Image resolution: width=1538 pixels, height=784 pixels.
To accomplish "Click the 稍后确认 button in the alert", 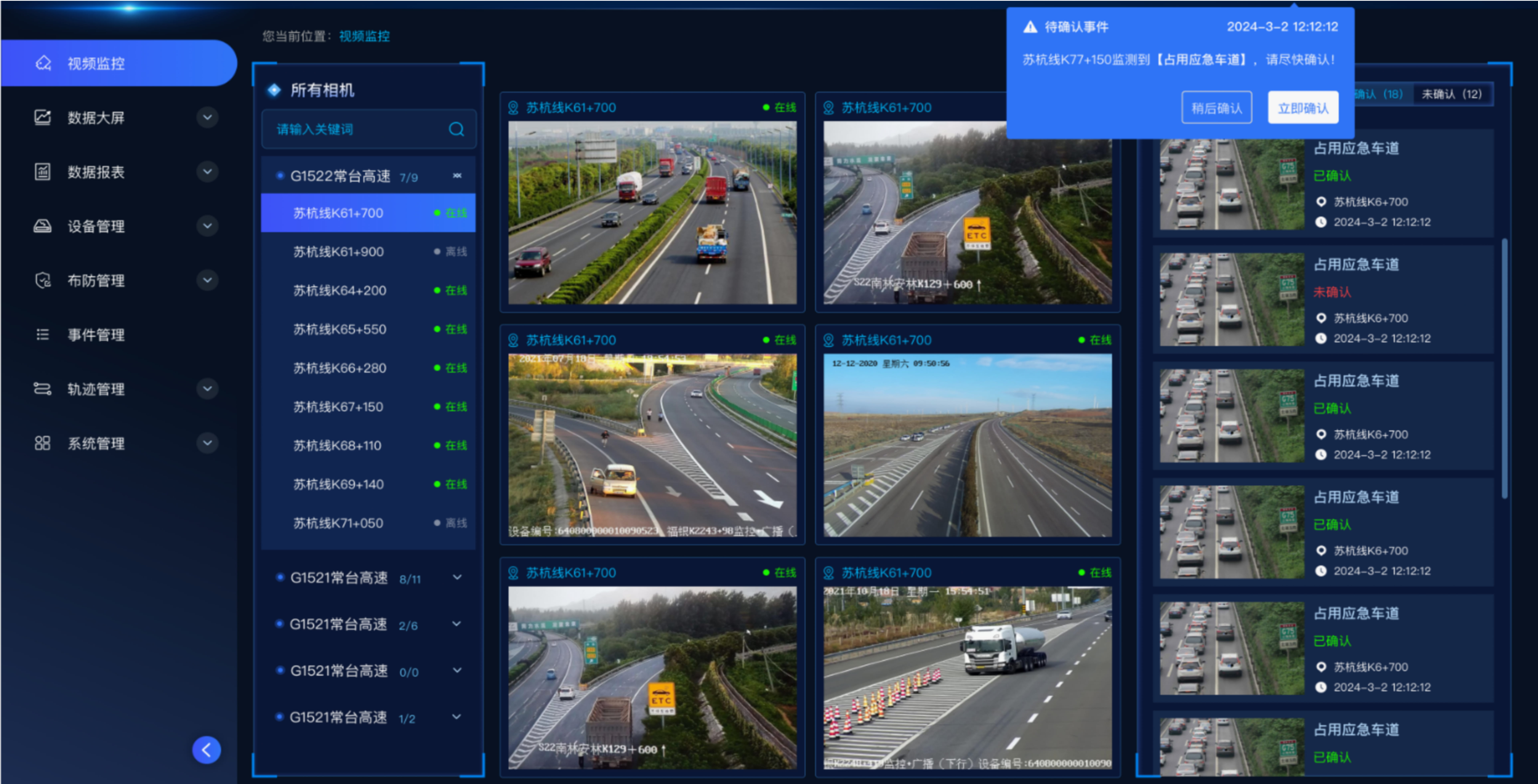I will click(x=1217, y=108).
